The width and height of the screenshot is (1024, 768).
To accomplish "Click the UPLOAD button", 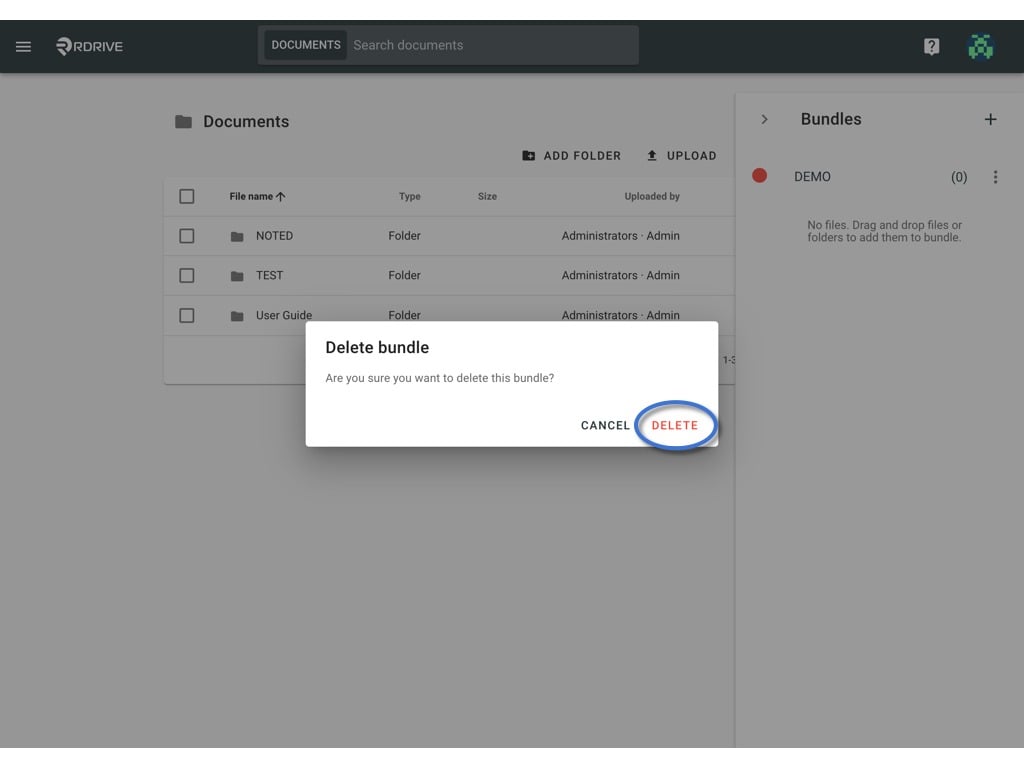I will pos(681,155).
